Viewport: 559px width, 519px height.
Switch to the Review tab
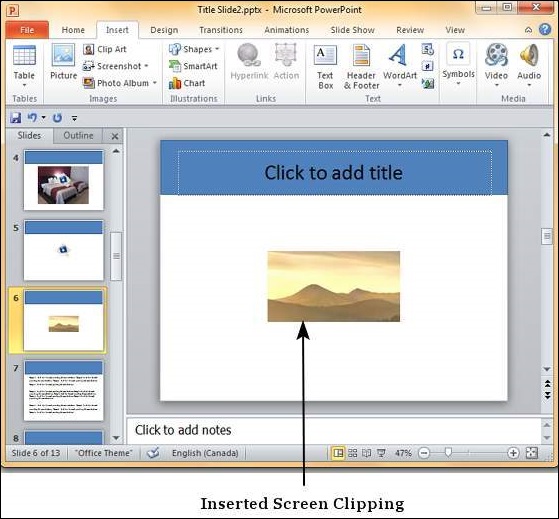coord(410,30)
